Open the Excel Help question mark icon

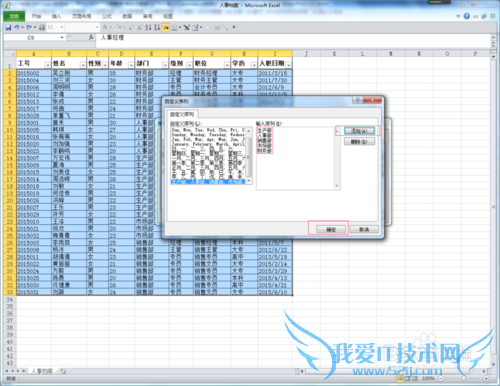pos(467,16)
